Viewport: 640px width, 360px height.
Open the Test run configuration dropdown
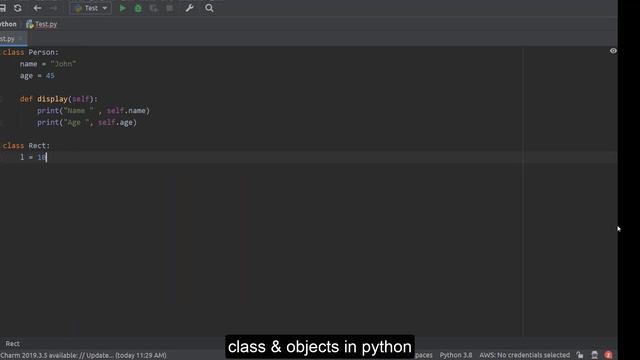coord(91,8)
